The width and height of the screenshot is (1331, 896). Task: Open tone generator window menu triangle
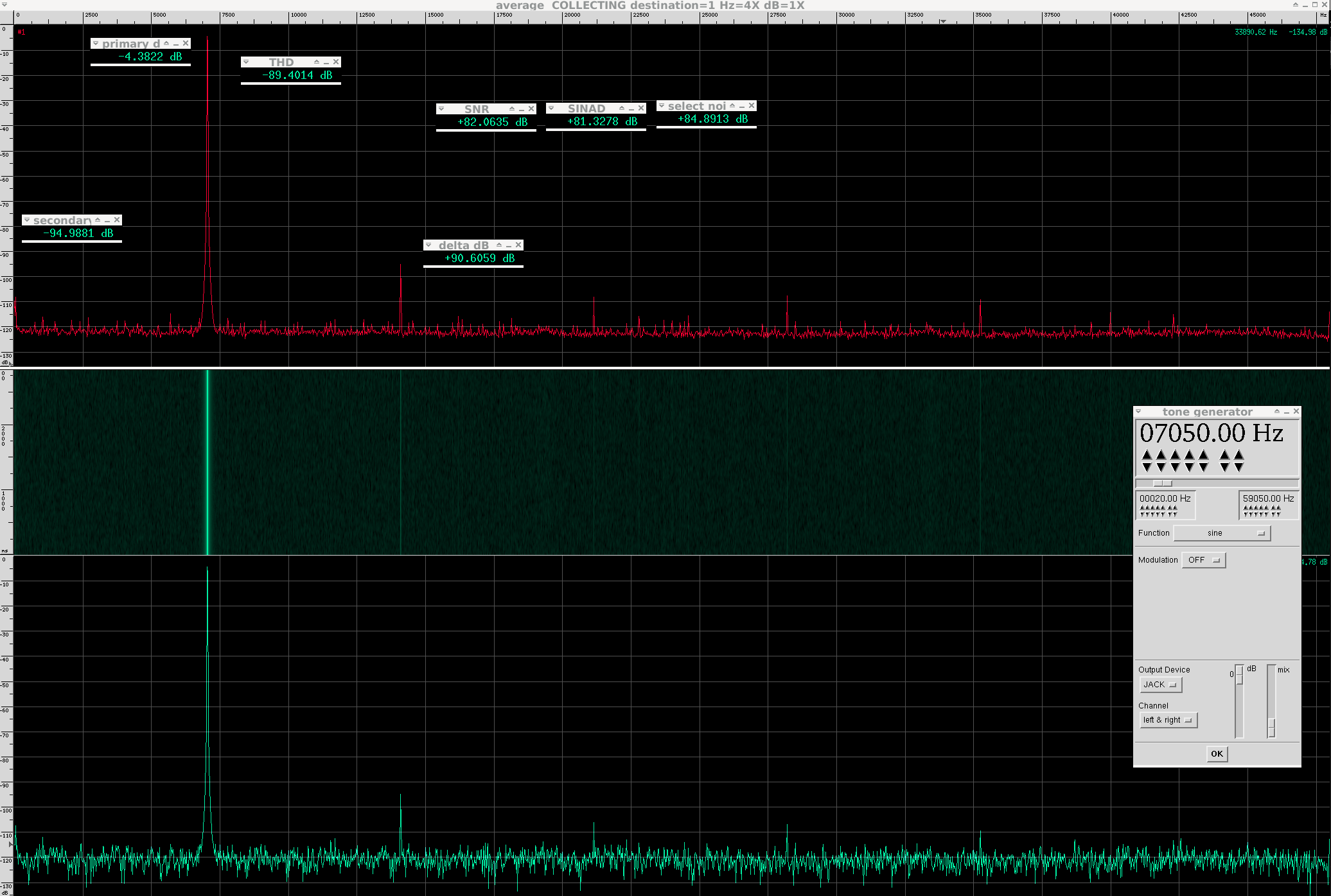click(1138, 412)
